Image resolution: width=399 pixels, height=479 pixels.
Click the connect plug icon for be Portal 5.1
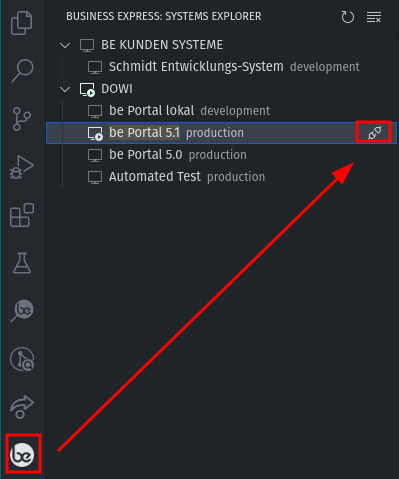pos(374,133)
